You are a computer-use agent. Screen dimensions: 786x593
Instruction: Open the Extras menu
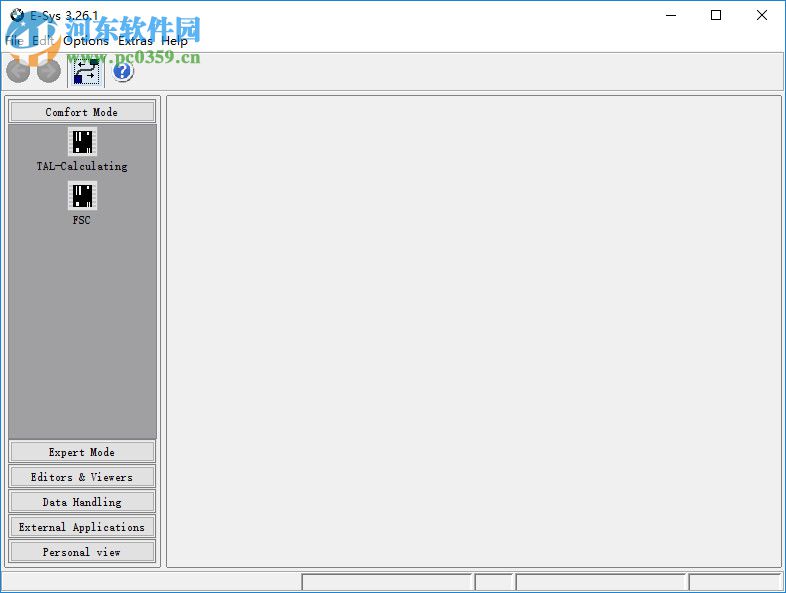tap(135, 41)
